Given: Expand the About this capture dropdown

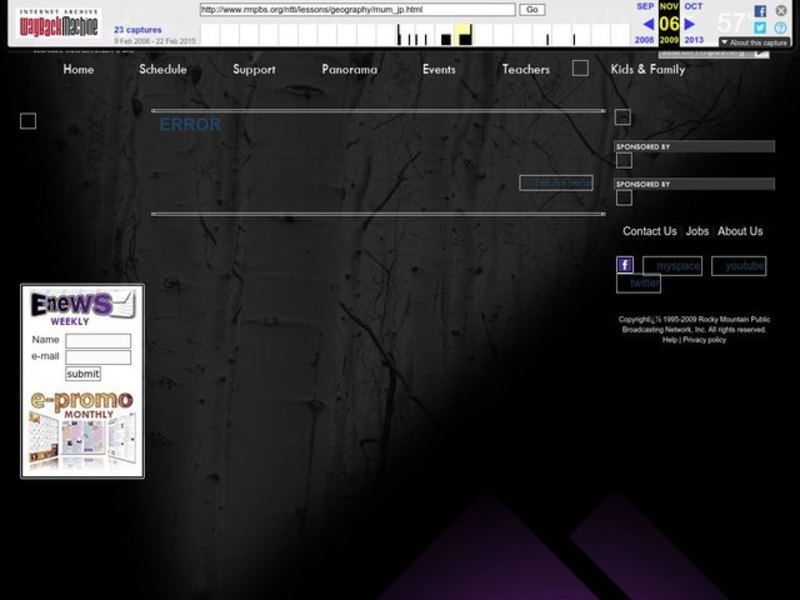Looking at the screenshot, I should pyautogui.click(x=755, y=43).
